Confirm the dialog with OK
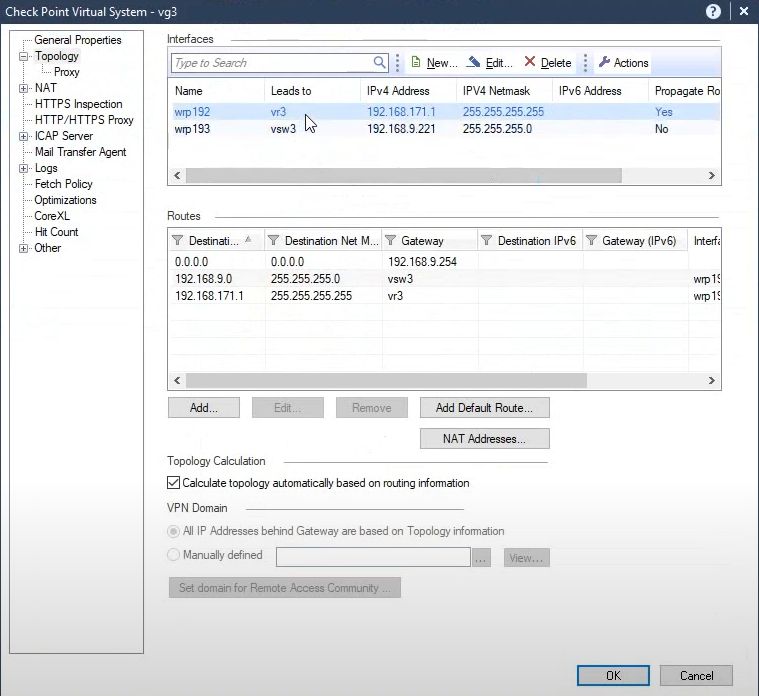The height and width of the screenshot is (696, 759). coord(613,675)
